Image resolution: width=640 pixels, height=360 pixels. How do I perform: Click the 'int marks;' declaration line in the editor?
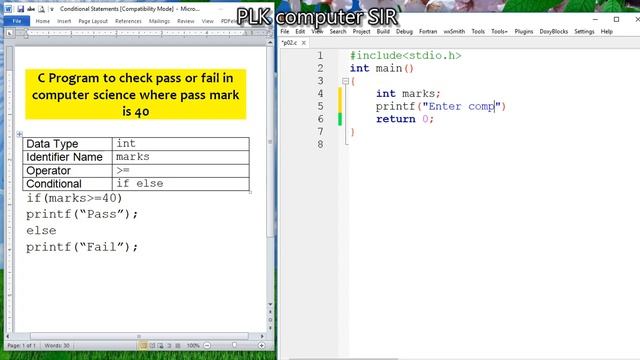(408, 94)
